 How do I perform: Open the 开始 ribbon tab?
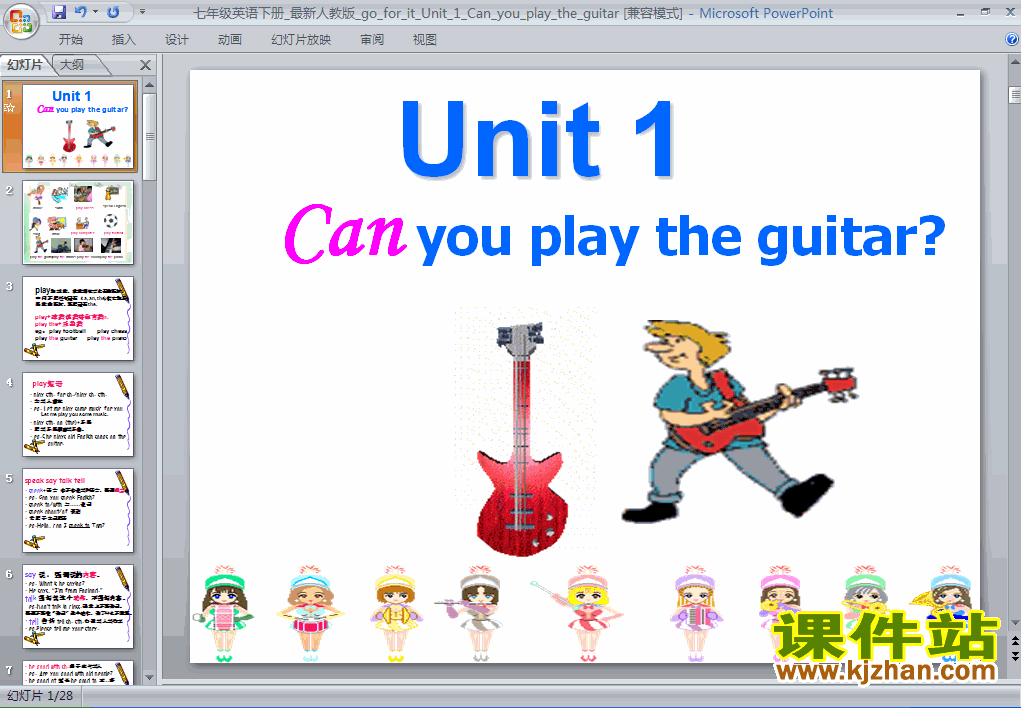pos(70,40)
